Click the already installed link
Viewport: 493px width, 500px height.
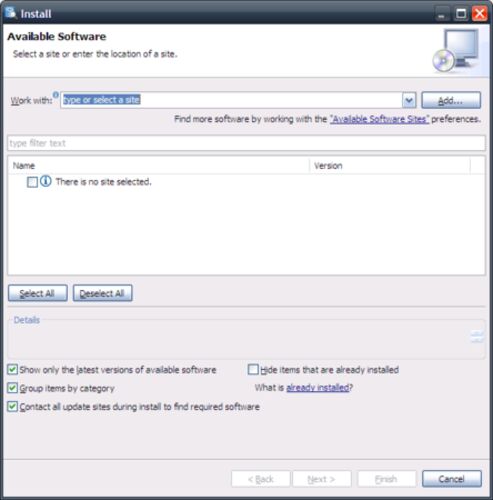(x=318, y=388)
